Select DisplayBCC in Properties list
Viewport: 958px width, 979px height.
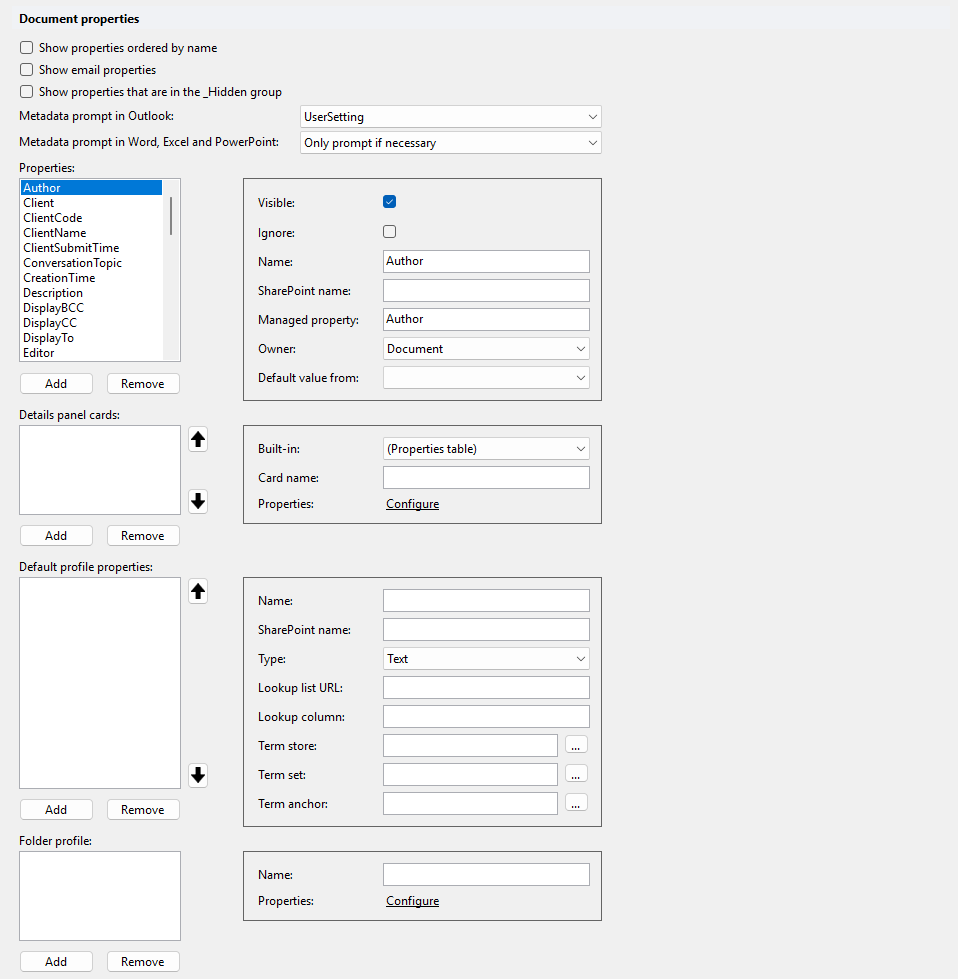[91, 308]
